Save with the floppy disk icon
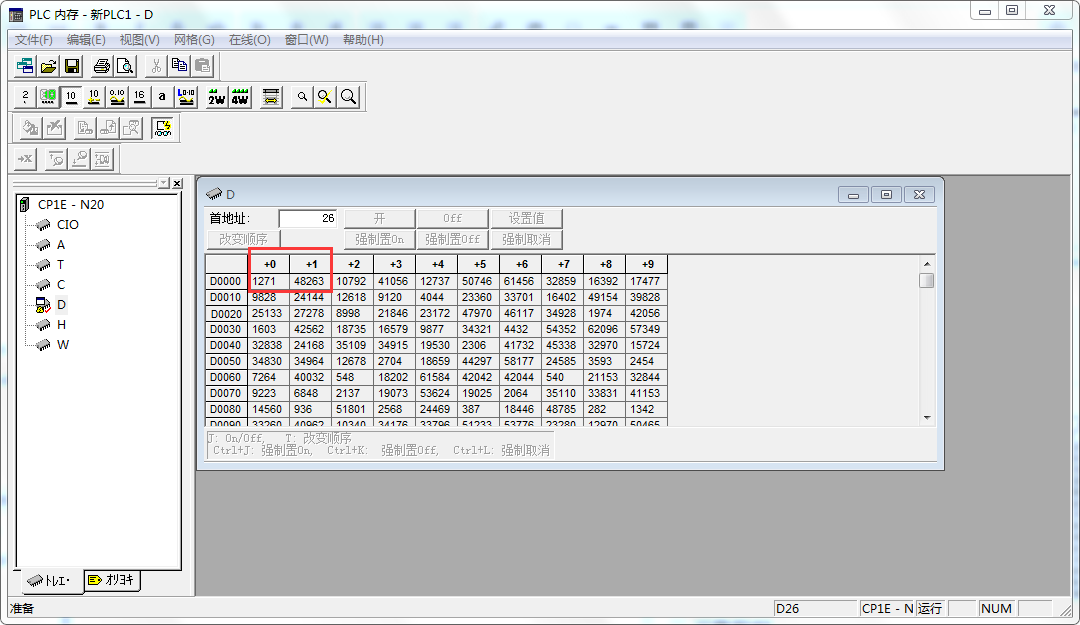The height and width of the screenshot is (625, 1080). pos(72,66)
